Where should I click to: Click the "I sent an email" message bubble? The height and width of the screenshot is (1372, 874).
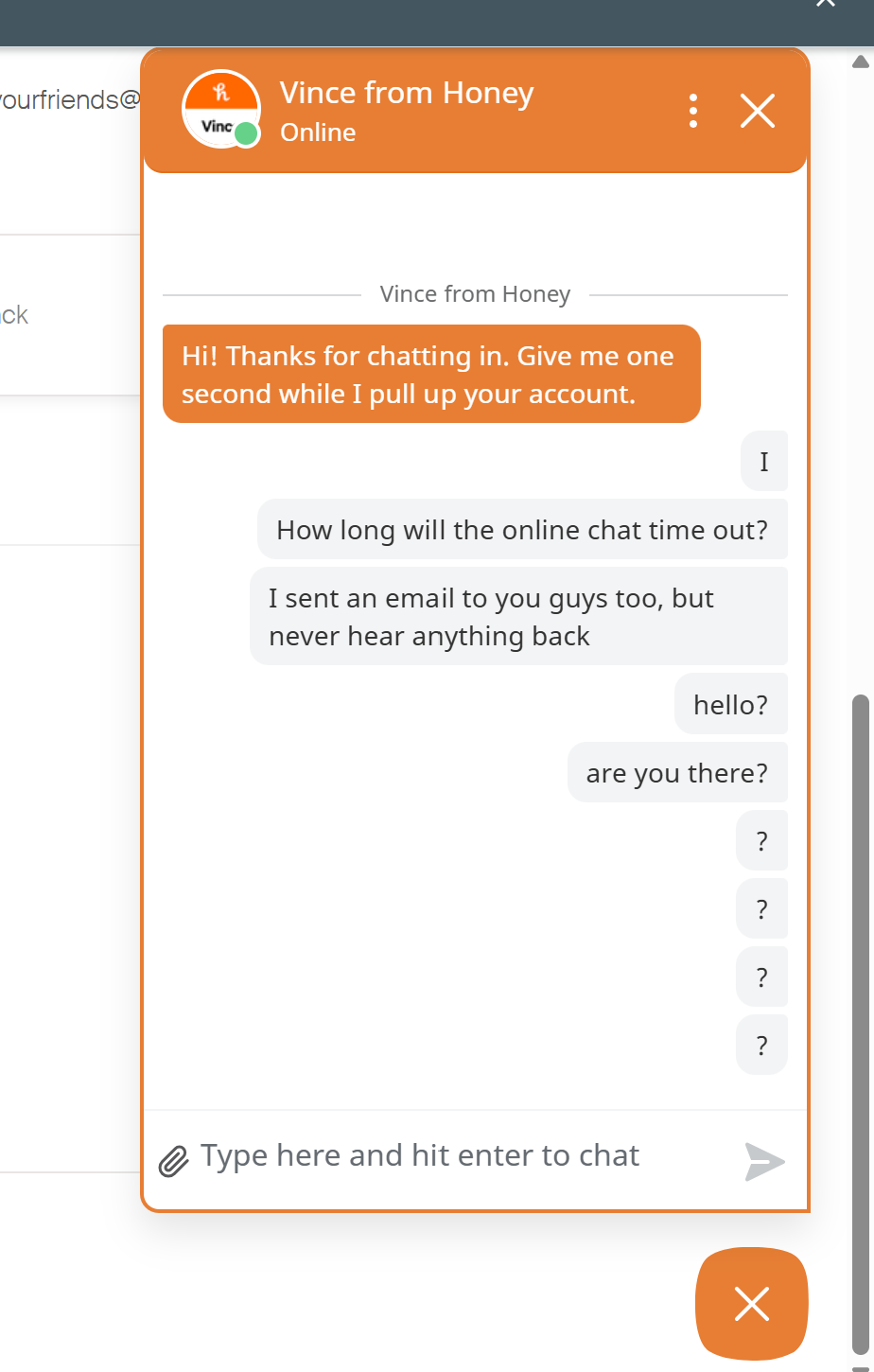[x=518, y=617]
